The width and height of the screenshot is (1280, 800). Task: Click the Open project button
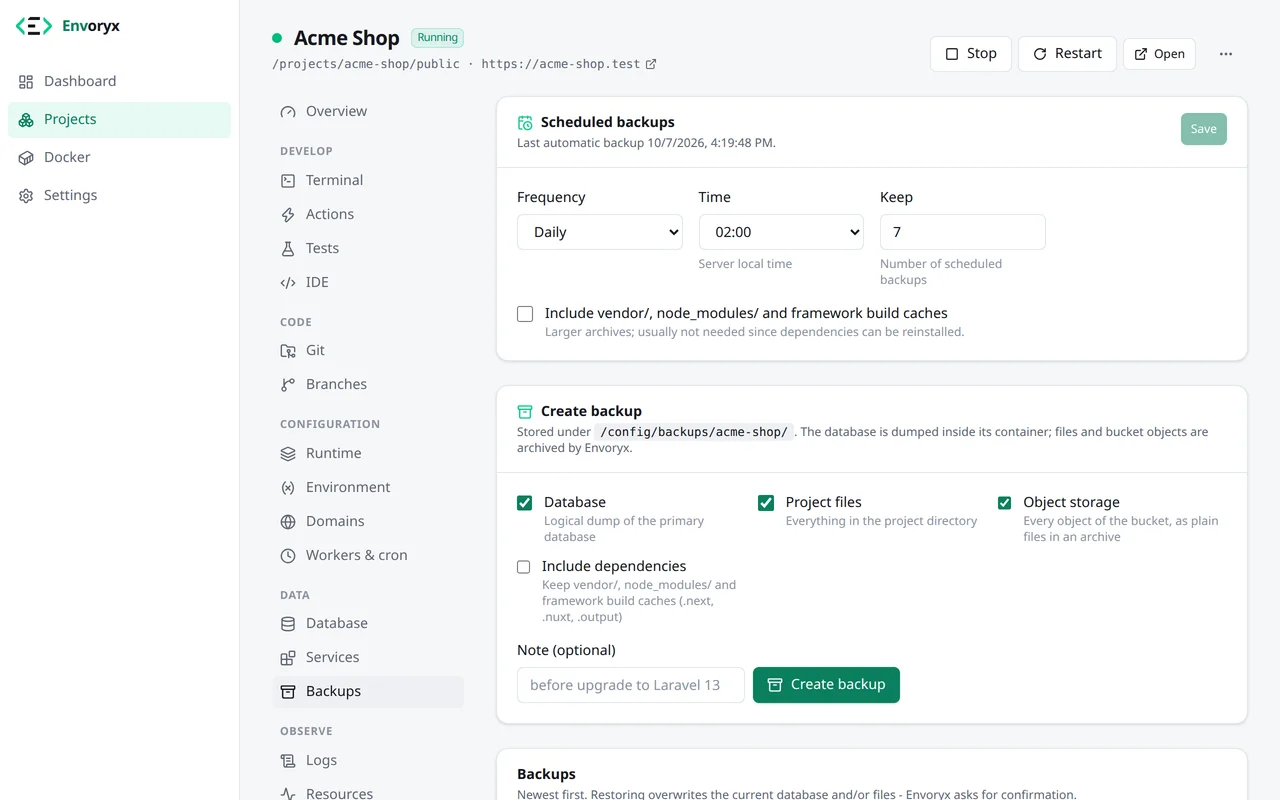pos(1159,54)
